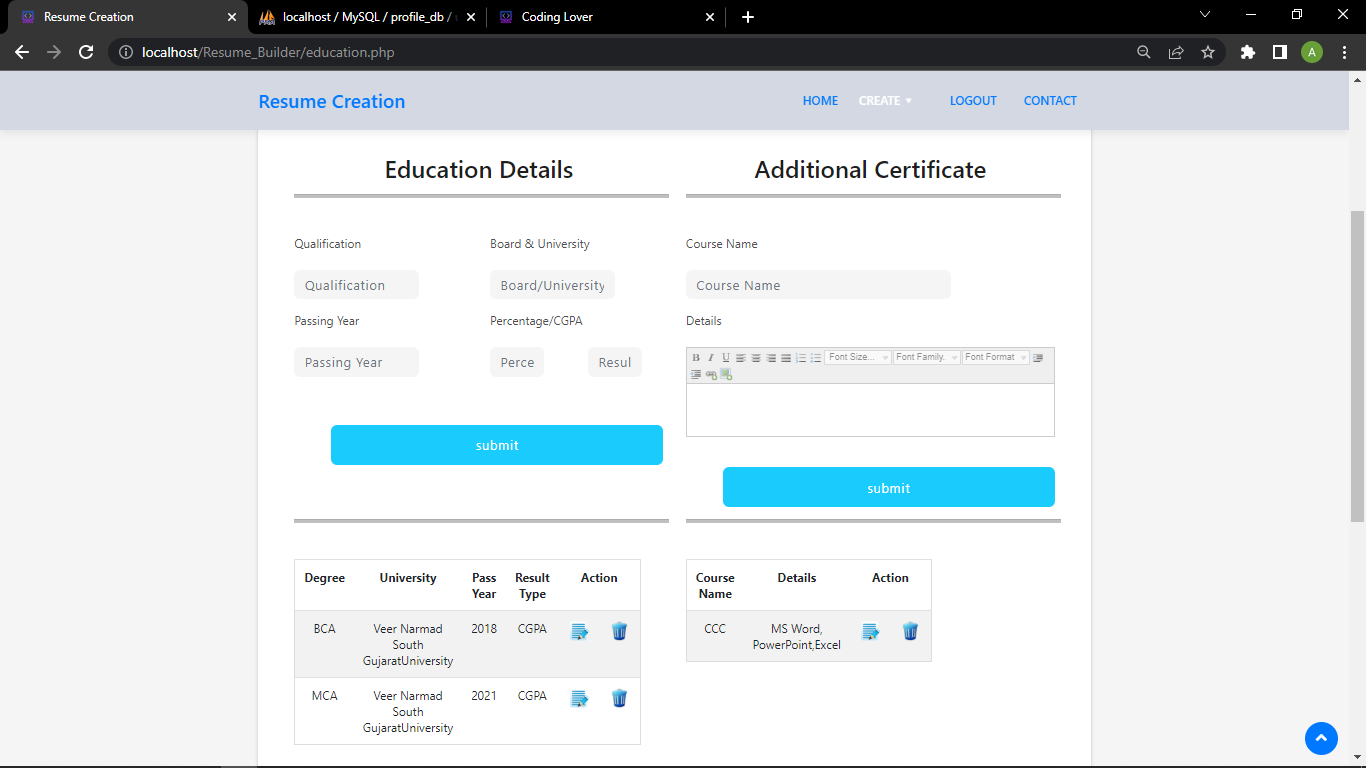Edit the CCC certificate row
This screenshot has width=1366, height=768.
[x=871, y=632]
